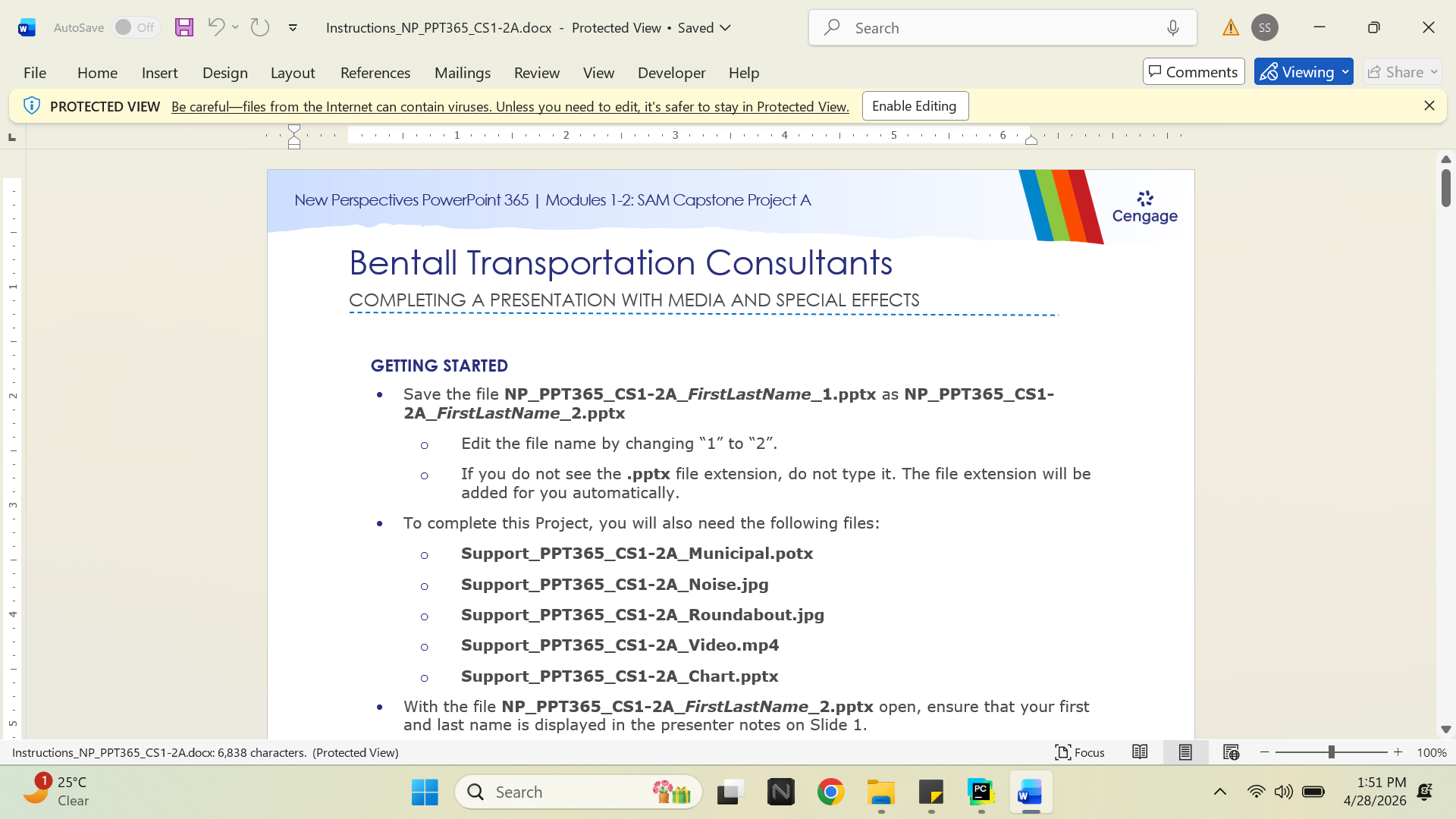Click the Wi-Fi network icon in tray
This screenshot has width=1456, height=819.
click(1256, 792)
